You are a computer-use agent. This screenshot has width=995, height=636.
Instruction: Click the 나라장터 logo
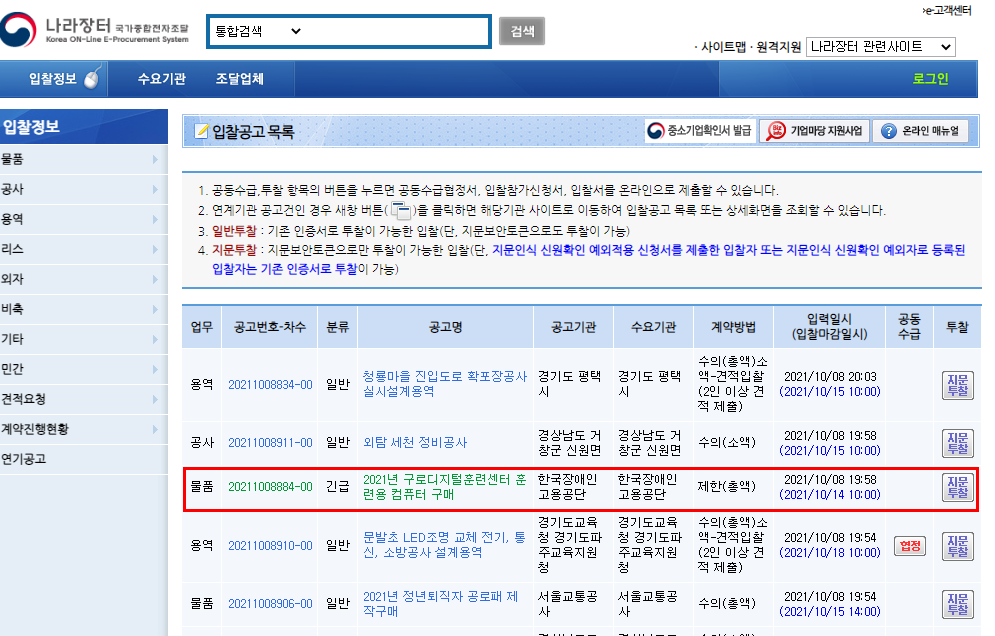[x=95, y=29]
